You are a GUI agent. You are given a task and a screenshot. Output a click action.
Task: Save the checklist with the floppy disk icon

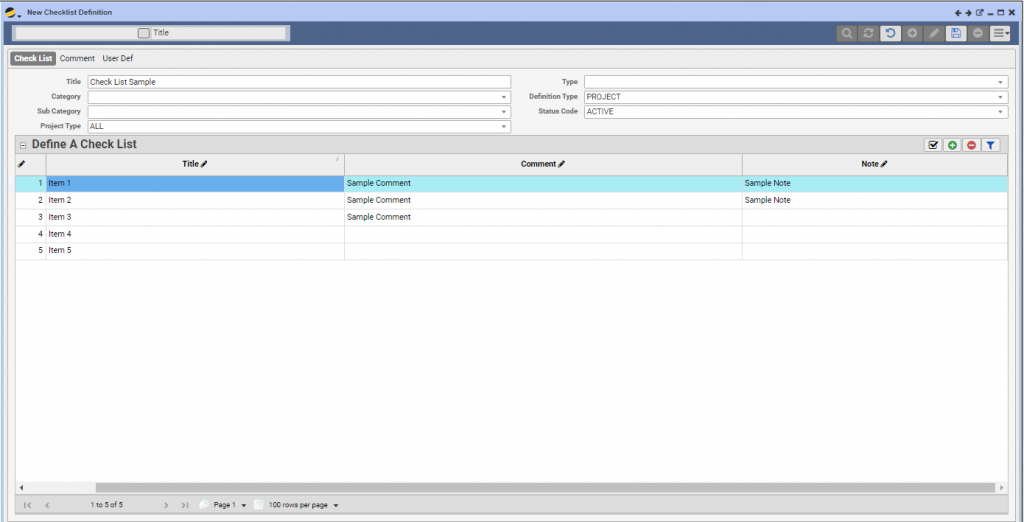pyautogui.click(x=956, y=33)
